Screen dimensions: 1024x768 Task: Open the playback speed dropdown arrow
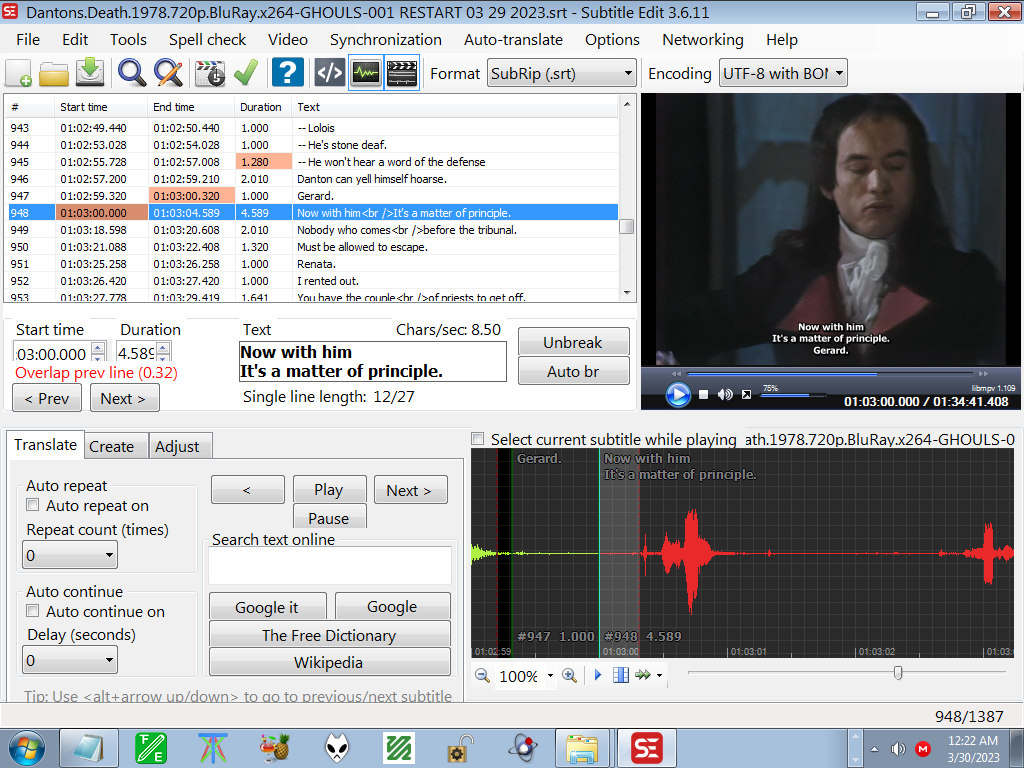click(660, 675)
